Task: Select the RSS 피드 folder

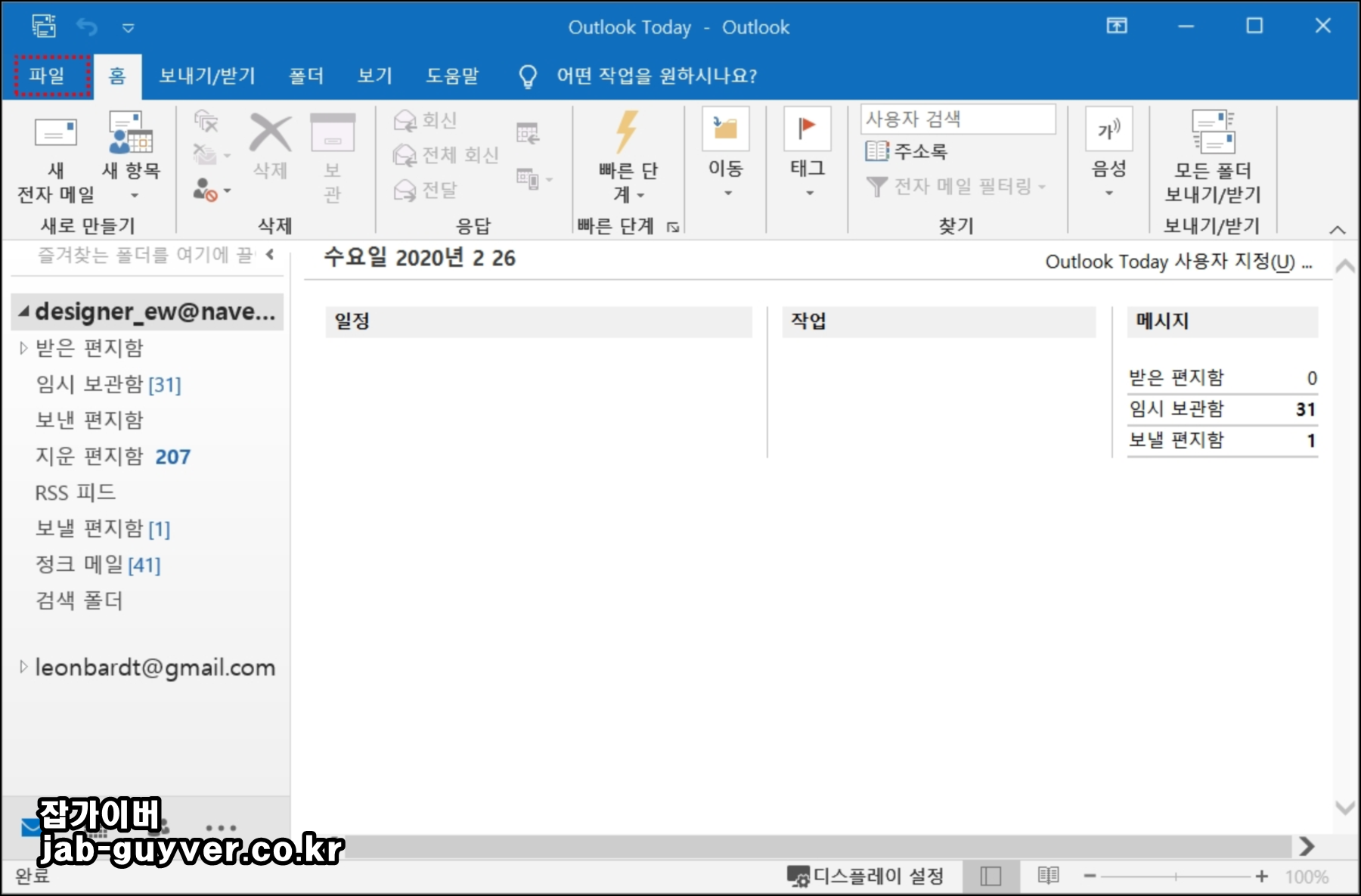Action: click(x=75, y=492)
